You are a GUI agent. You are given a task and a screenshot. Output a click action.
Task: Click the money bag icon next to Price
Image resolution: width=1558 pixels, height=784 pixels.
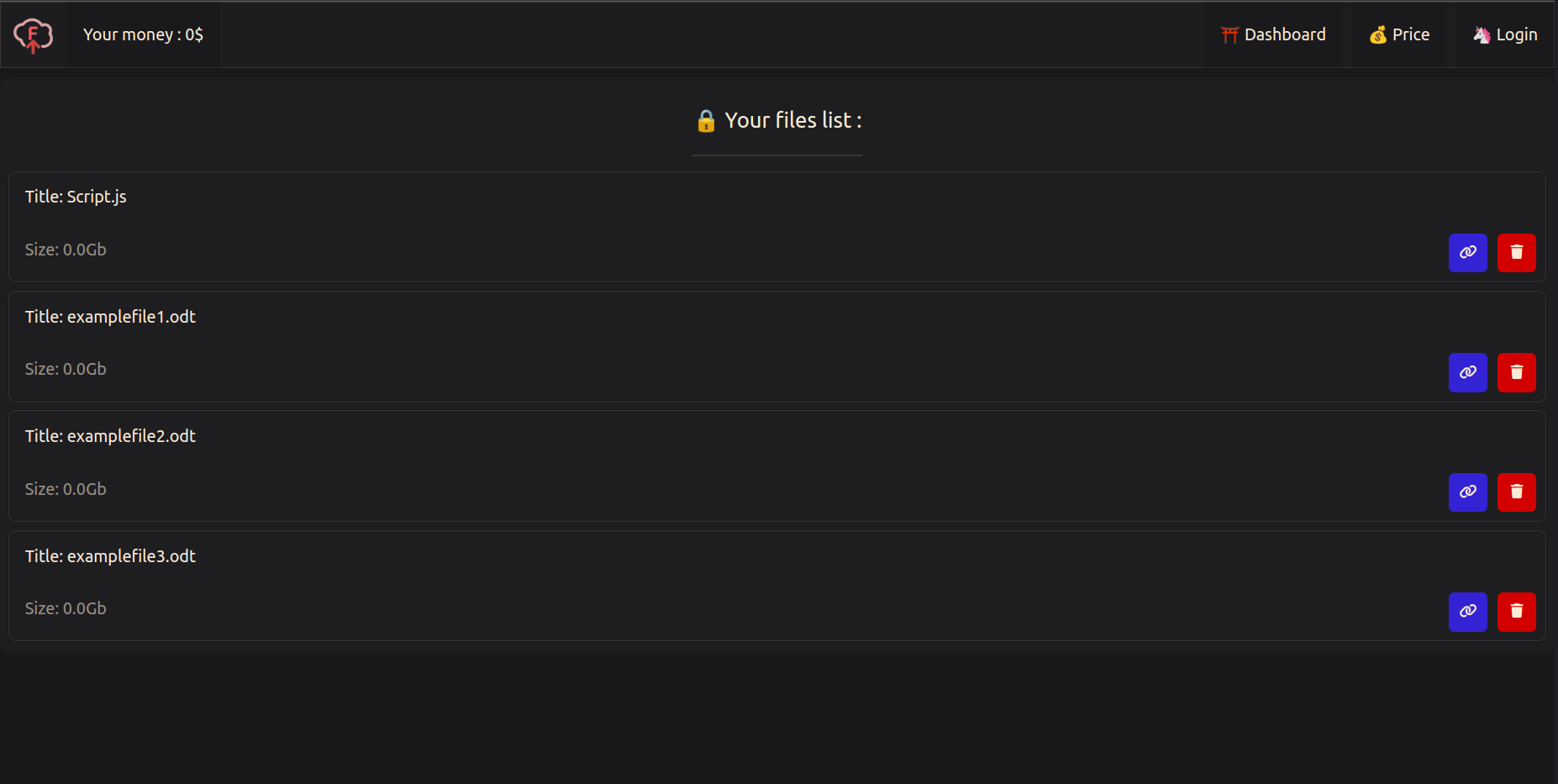coord(1378,34)
